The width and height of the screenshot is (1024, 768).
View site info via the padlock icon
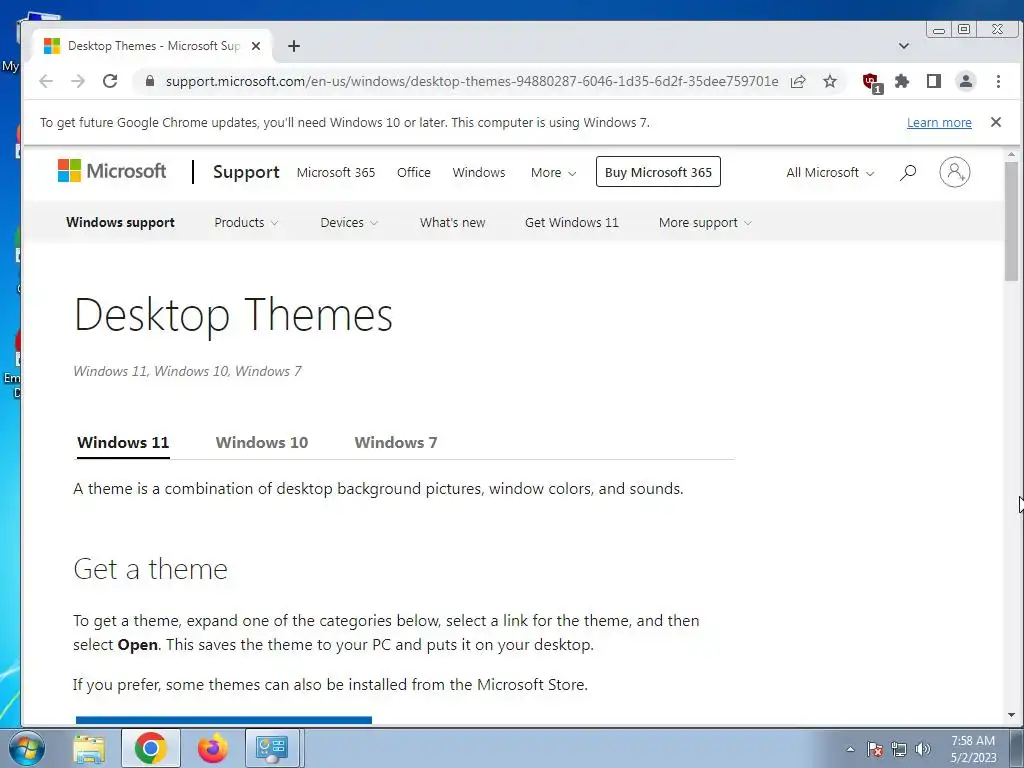[x=150, y=81]
